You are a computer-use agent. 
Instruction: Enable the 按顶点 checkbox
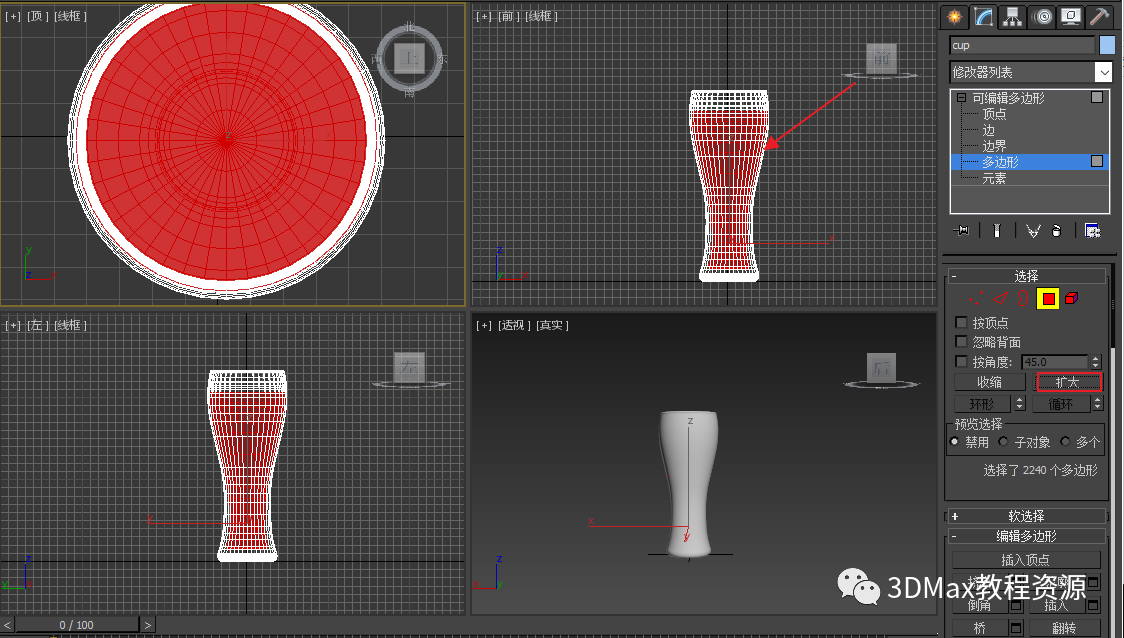[x=961, y=322]
